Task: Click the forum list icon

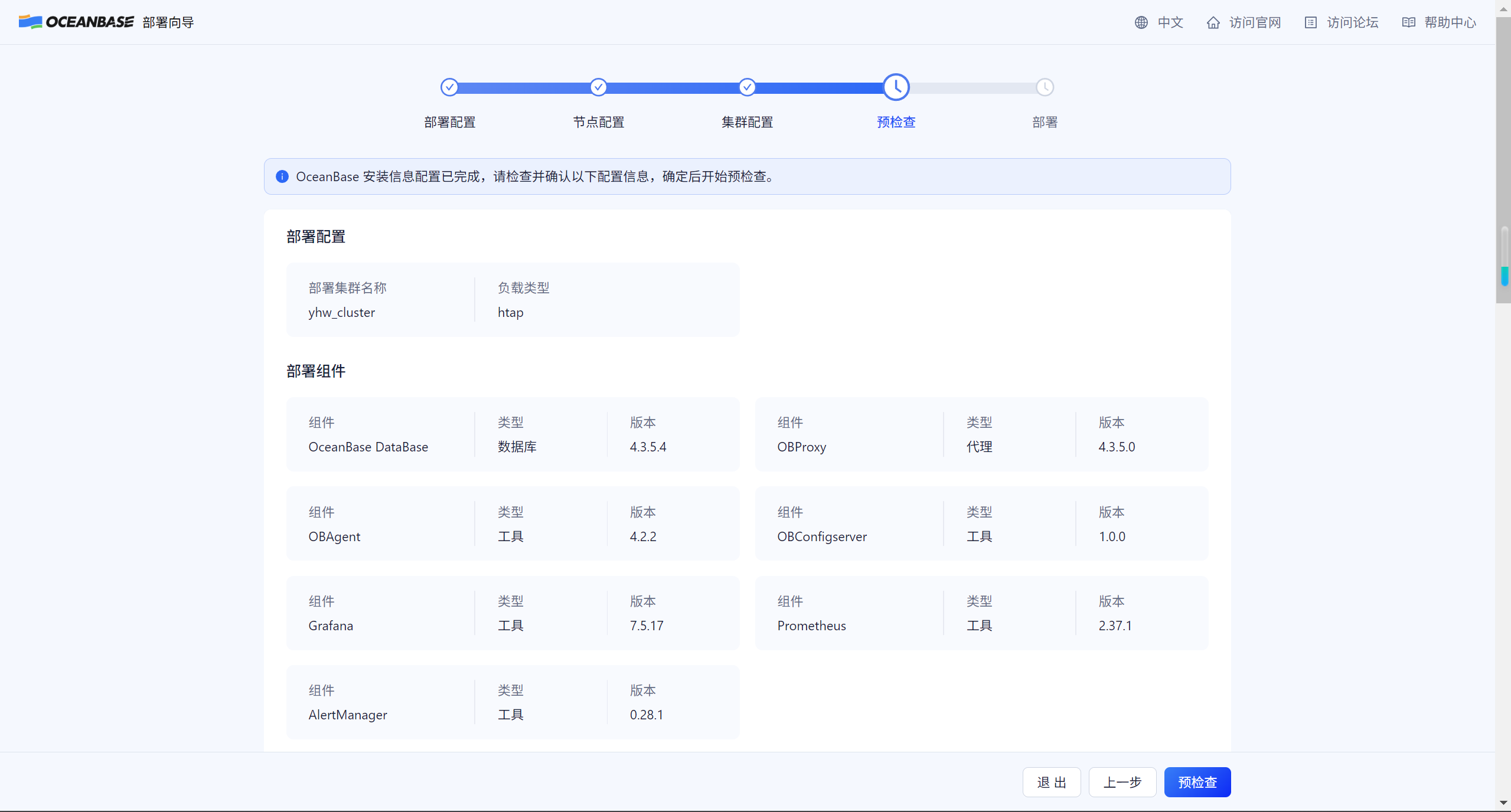Action: [x=1310, y=22]
